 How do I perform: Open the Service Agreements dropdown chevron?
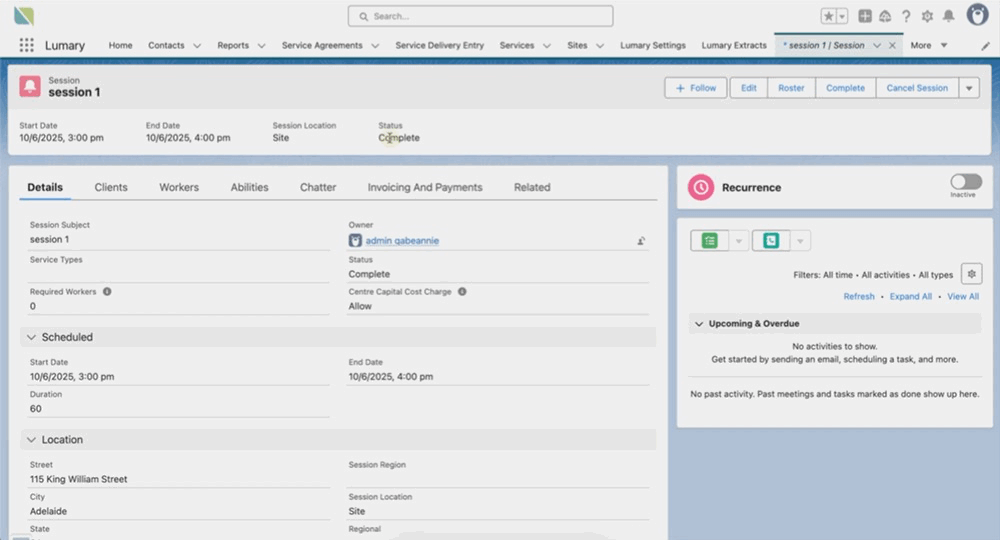pos(375,46)
